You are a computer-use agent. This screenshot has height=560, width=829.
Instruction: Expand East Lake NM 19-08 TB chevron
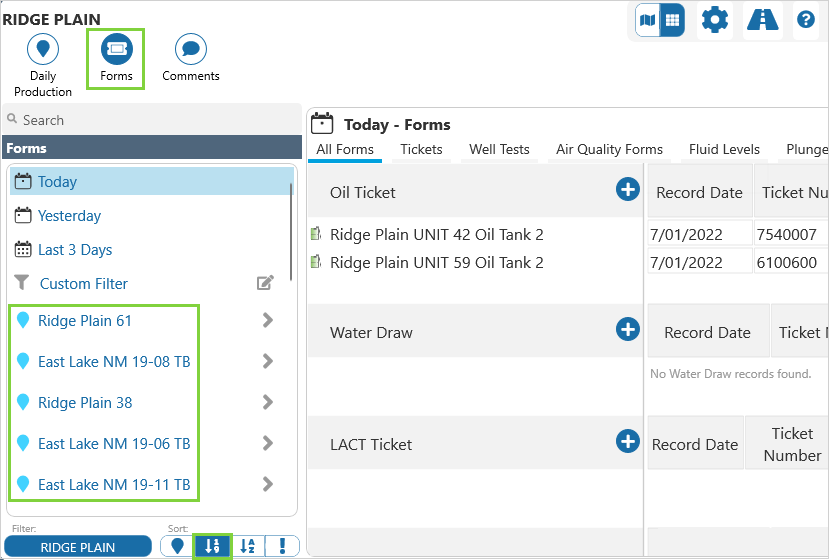[x=267, y=362]
